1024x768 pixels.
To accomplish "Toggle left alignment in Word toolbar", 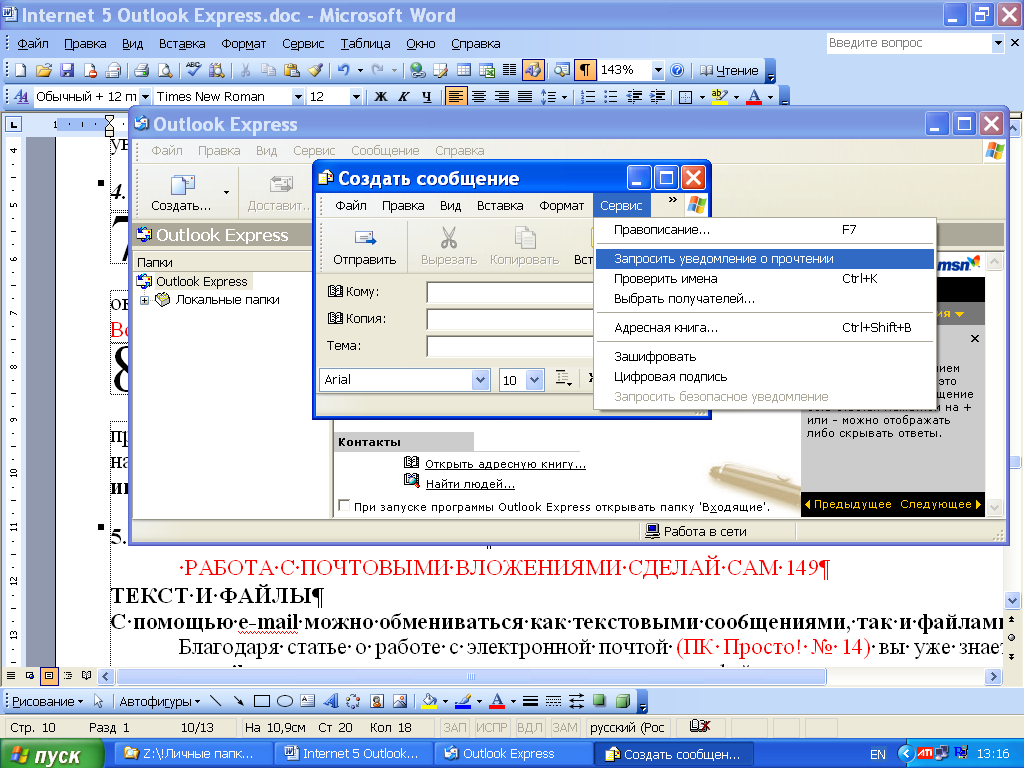I will click(x=455, y=97).
